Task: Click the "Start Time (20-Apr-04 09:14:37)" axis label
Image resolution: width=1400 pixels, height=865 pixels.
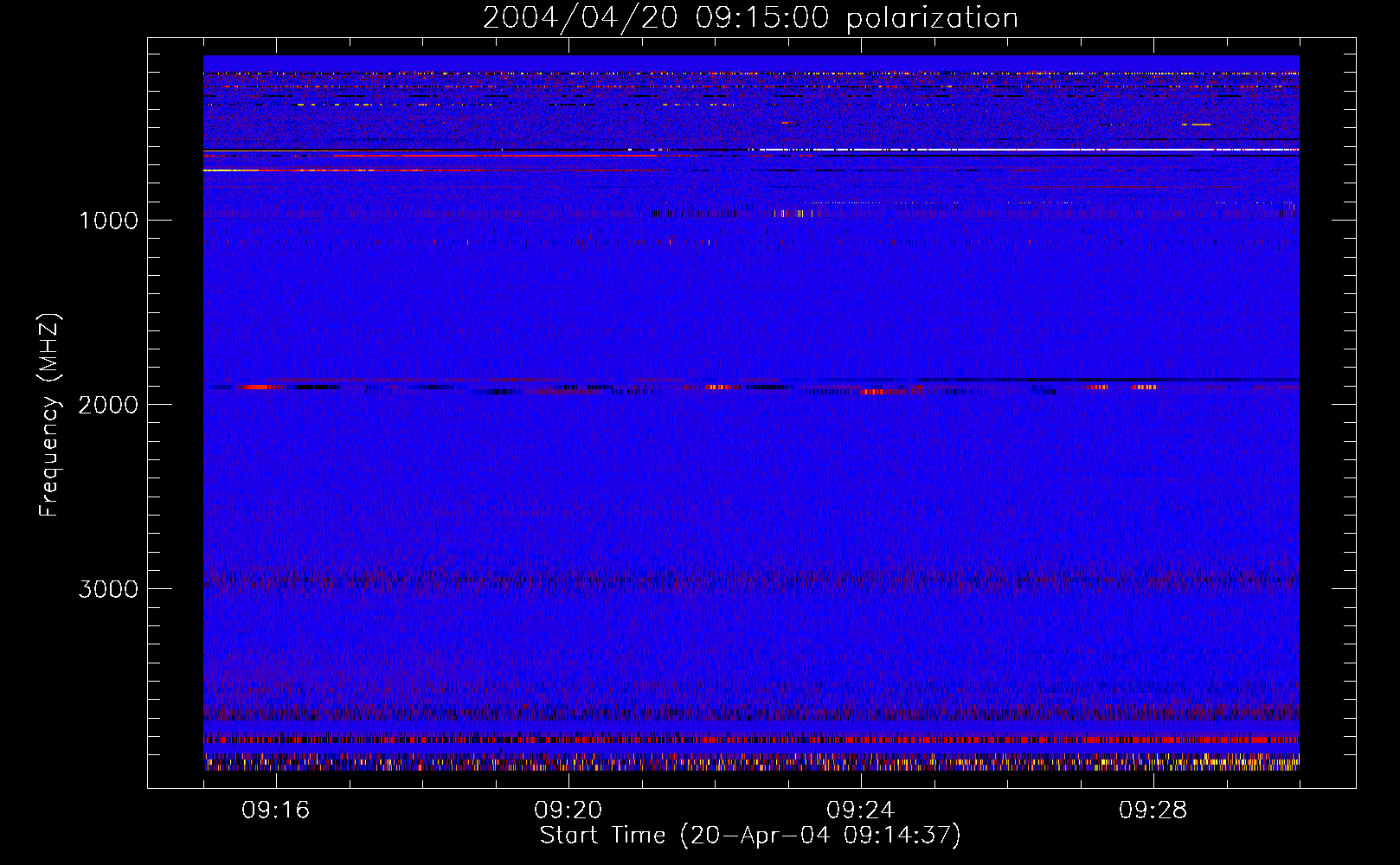Action: coord(750,836)
